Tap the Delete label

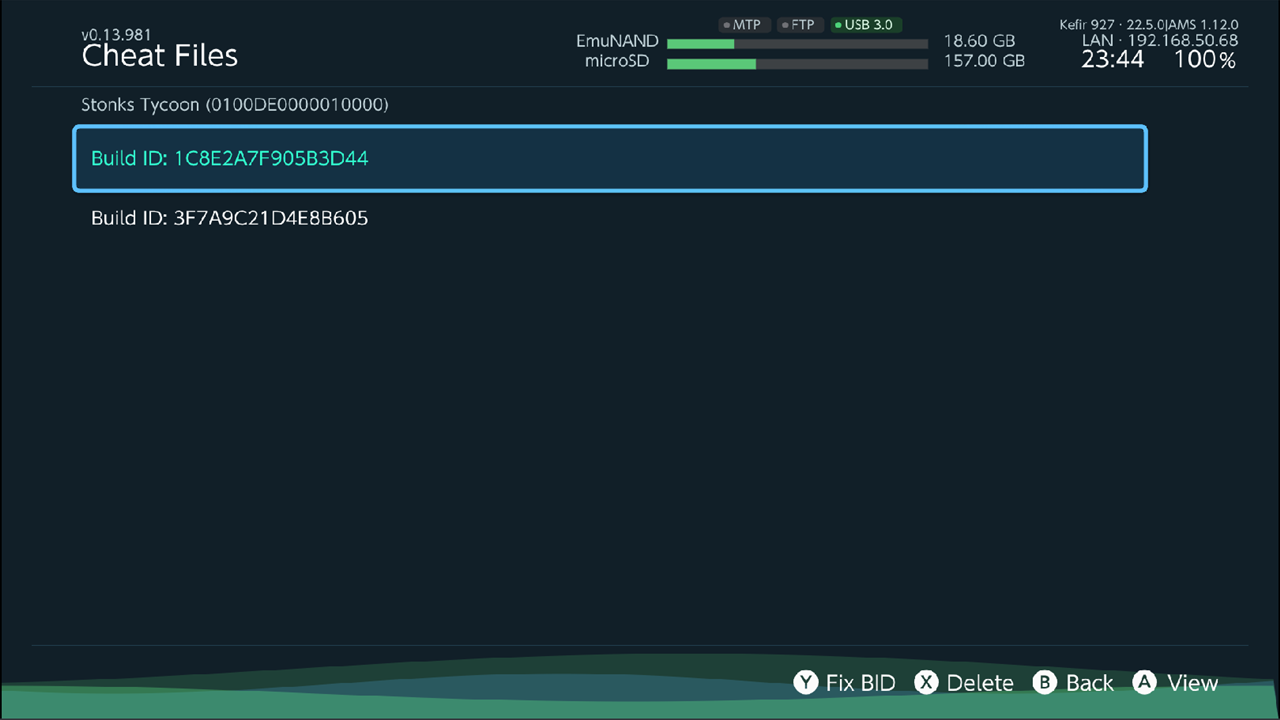[x=980, y=683]
